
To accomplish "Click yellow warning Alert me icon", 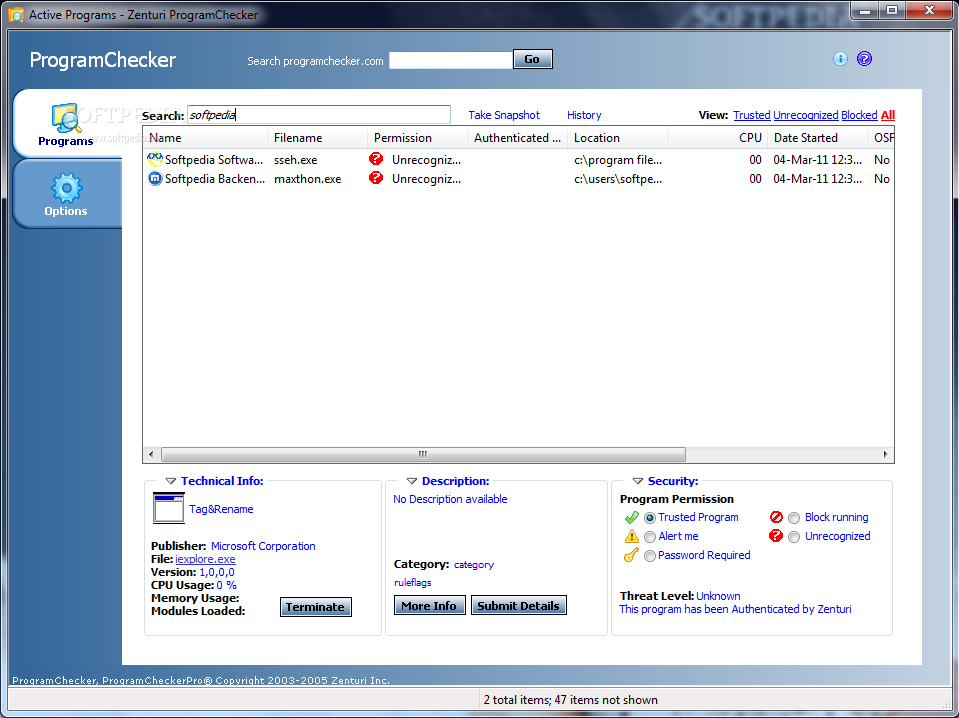I will pos(631,536).
